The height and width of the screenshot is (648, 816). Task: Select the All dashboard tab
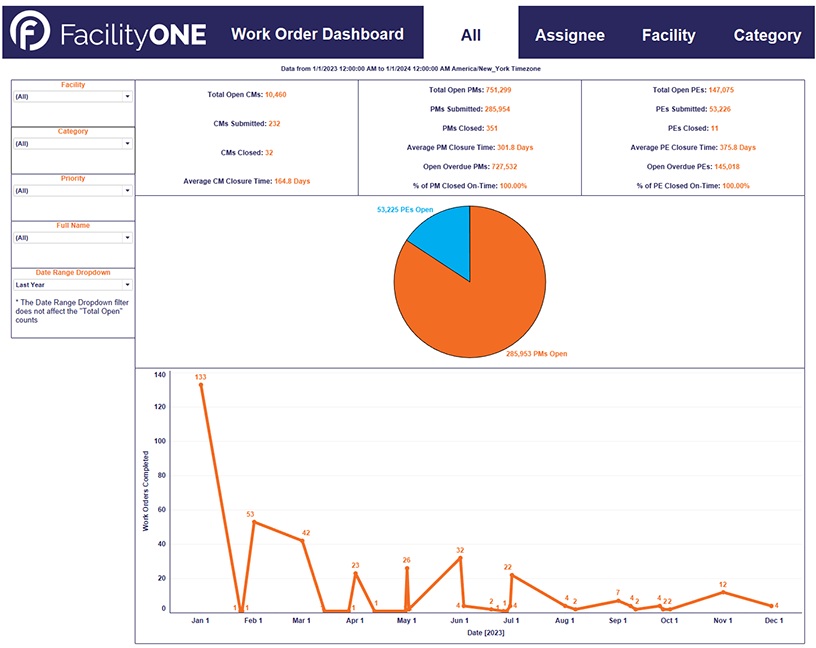pyautogui.click(x=470, y=33)
